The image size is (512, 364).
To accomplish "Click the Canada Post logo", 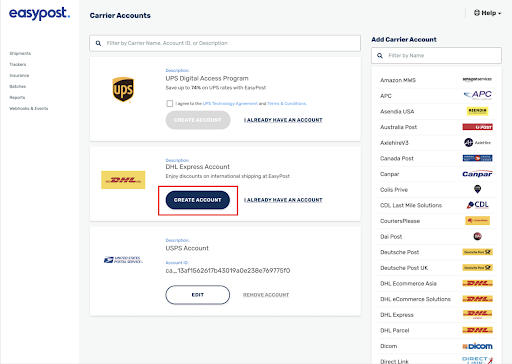I will (477, 158).
